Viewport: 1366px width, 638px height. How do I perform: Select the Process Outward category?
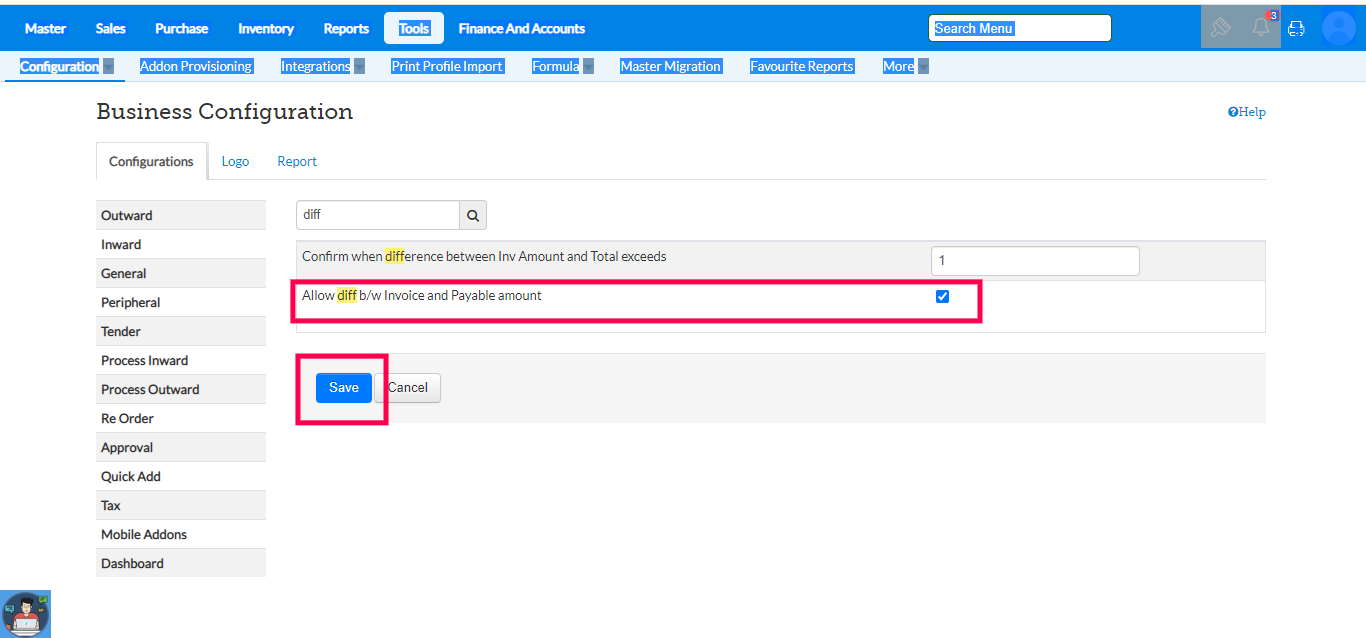coord(181,389)
